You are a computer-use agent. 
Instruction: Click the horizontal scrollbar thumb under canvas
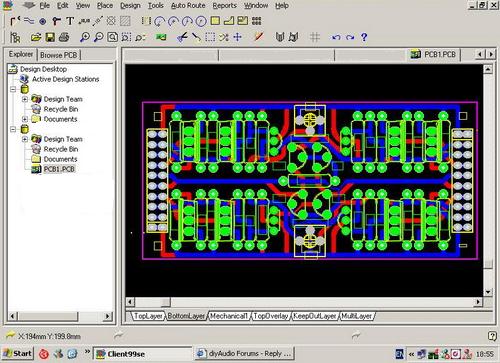coord(166,302)
